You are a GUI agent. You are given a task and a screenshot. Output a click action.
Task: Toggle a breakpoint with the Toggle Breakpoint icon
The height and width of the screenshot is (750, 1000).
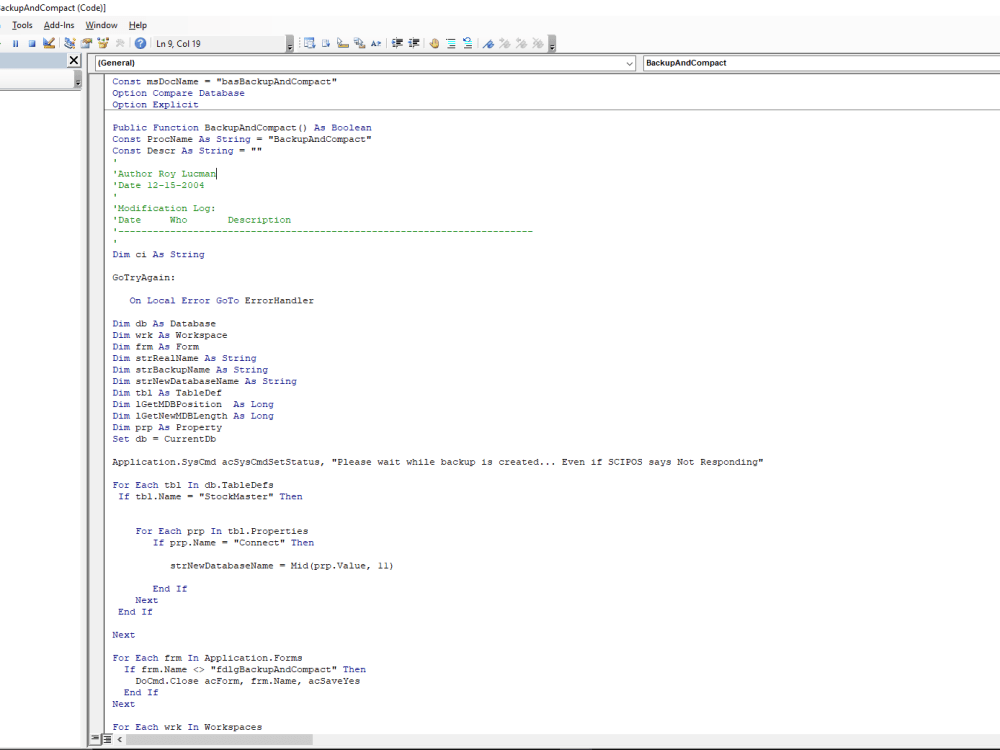click(x=434, y=43)
